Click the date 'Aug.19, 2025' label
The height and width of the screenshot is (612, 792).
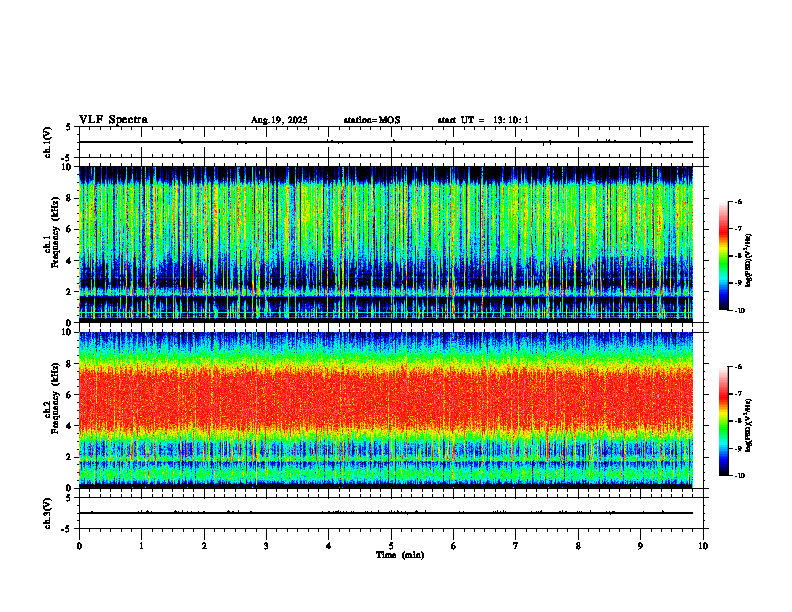coord(279,120)
